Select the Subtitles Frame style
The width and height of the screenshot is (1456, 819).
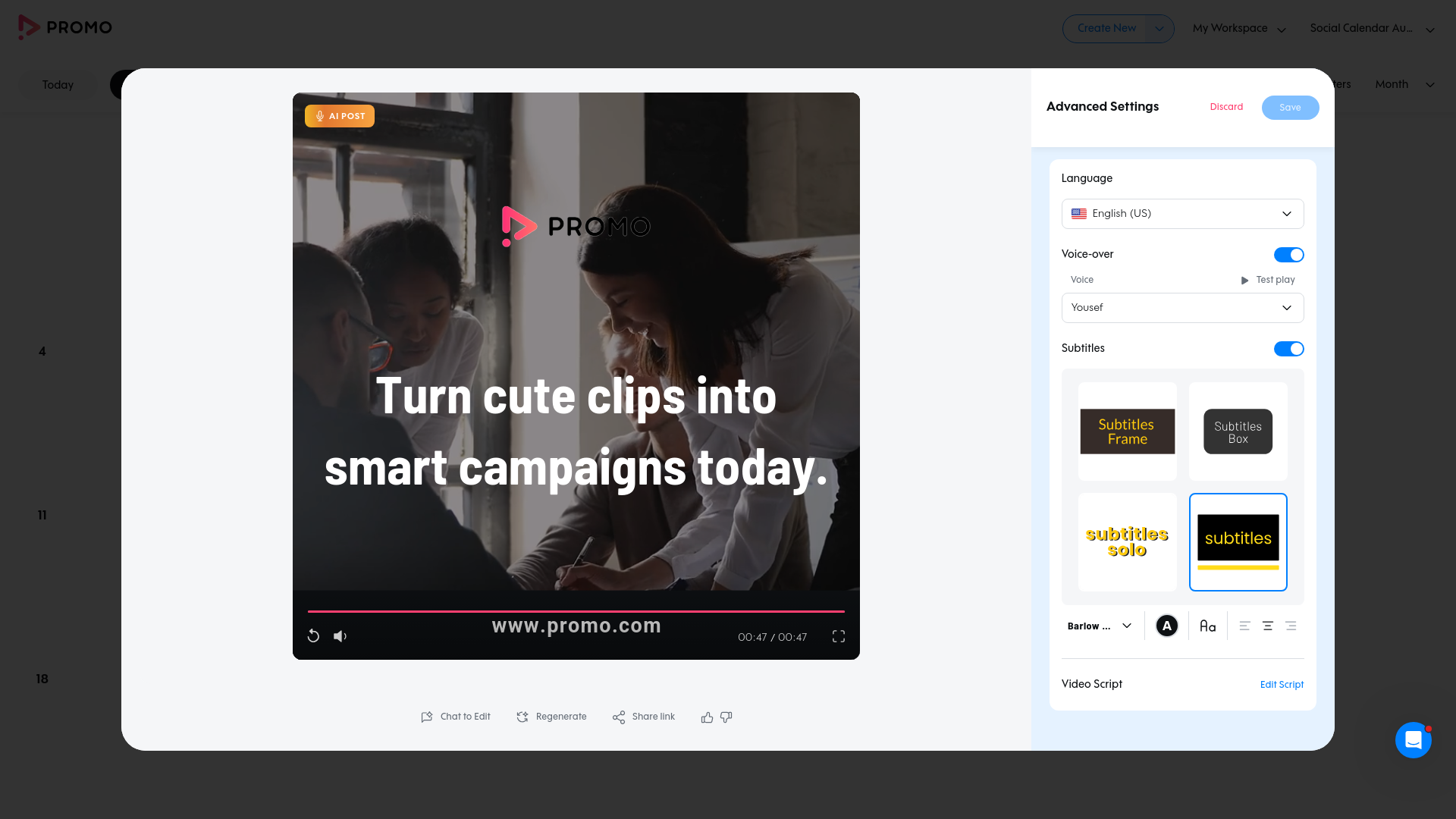coord(1128,431)
